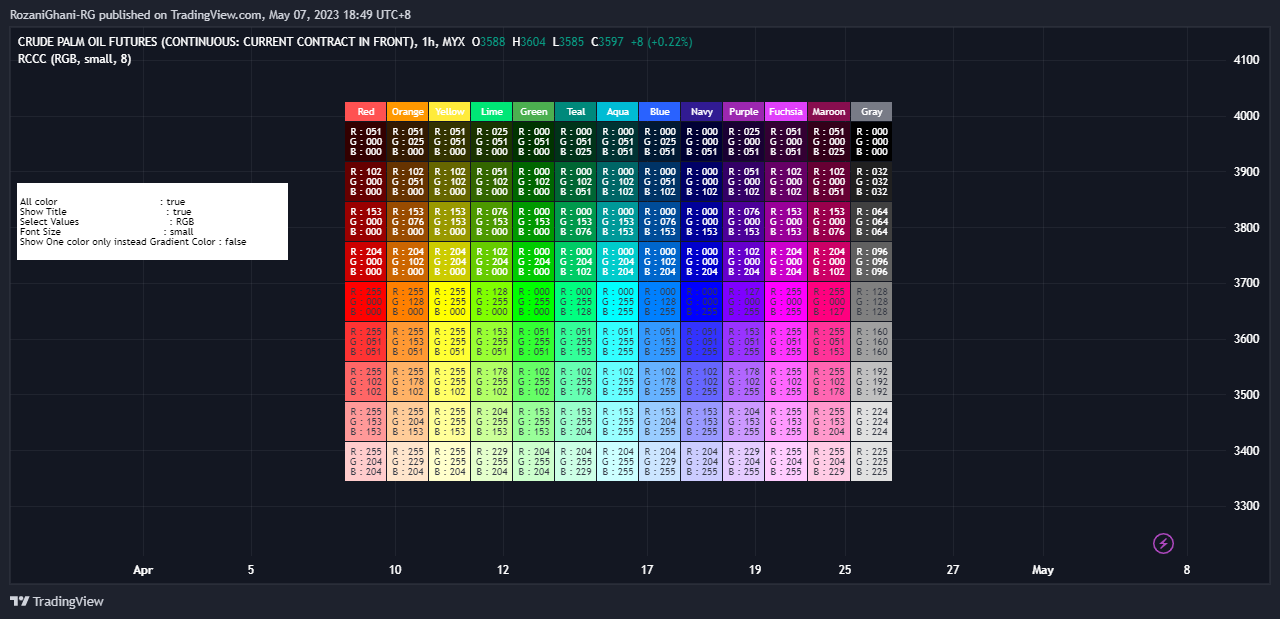Image resolution: width=1280 pixels, height=619 pixels.
Task: Select Gray column cell R:192 G:192 B:192
Action: (871, 381)
